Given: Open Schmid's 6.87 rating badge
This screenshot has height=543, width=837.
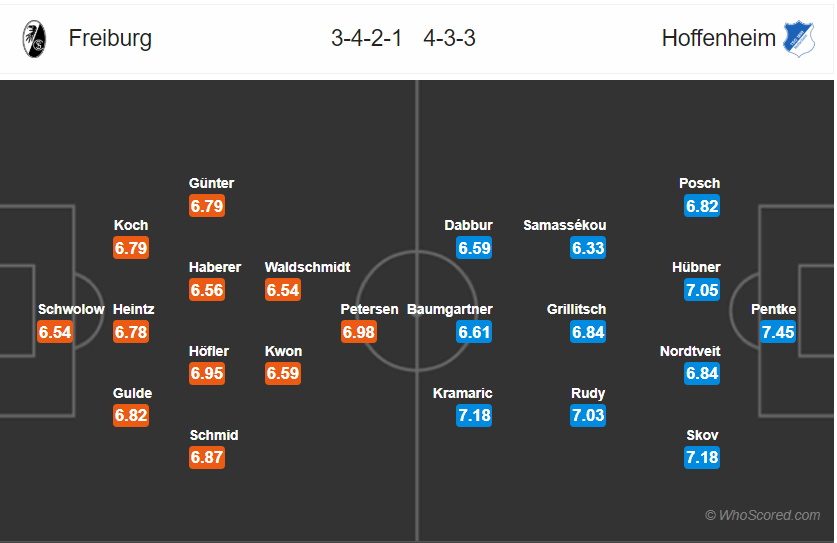Looking at the screenshot, I should tap(207, 458).
